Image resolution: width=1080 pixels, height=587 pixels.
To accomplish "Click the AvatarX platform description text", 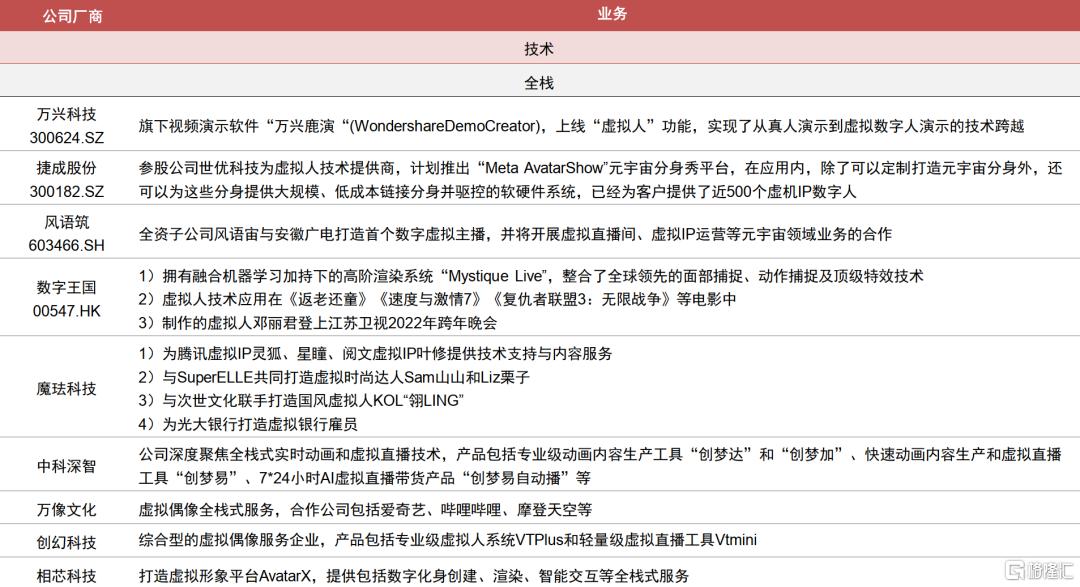I will [x=413, y=575].
